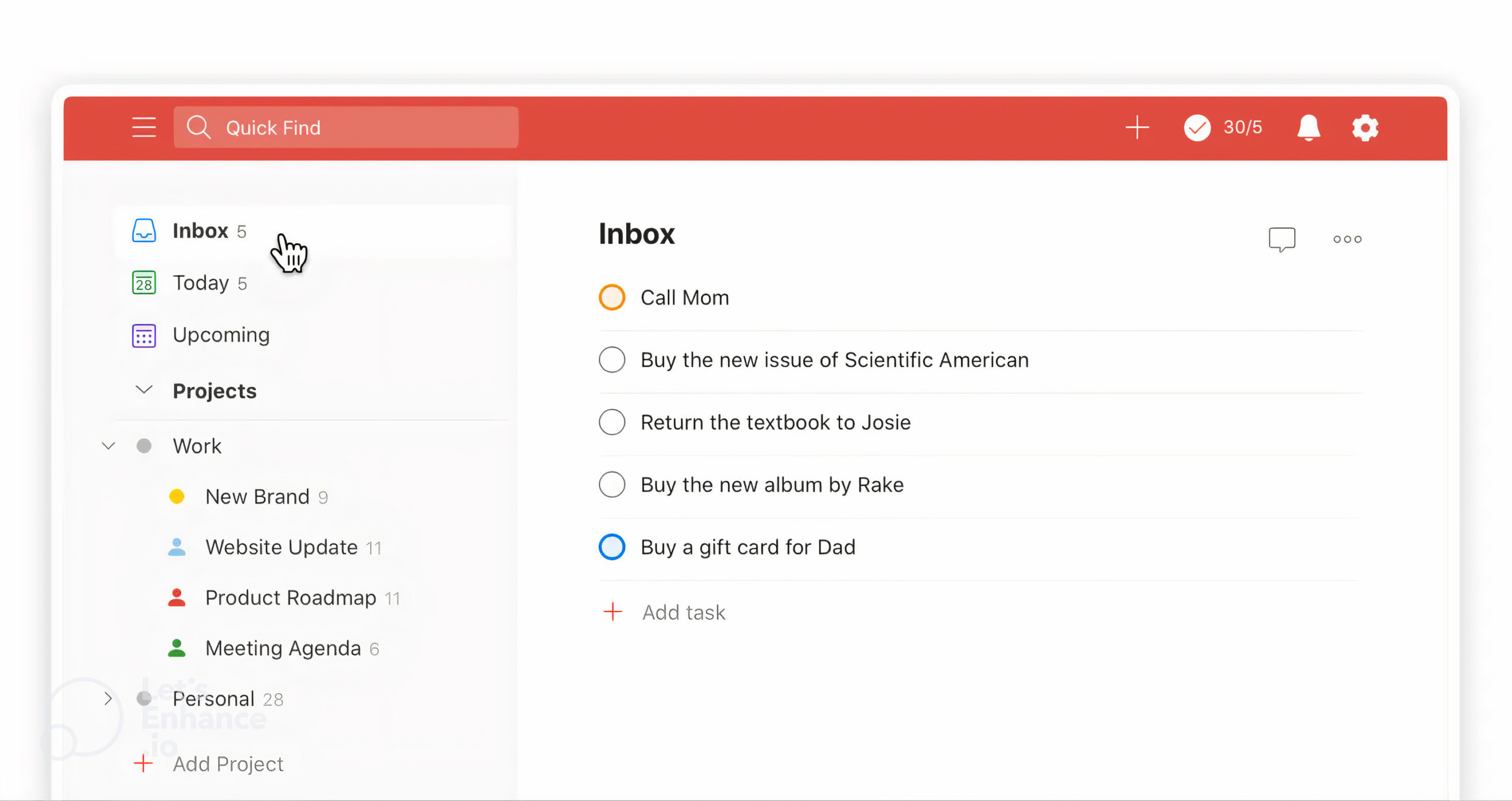Viewport: 1512px width, 801px height.
Task: Click the Upcoming sidebar icon
Action: click(x=143, y=334)
